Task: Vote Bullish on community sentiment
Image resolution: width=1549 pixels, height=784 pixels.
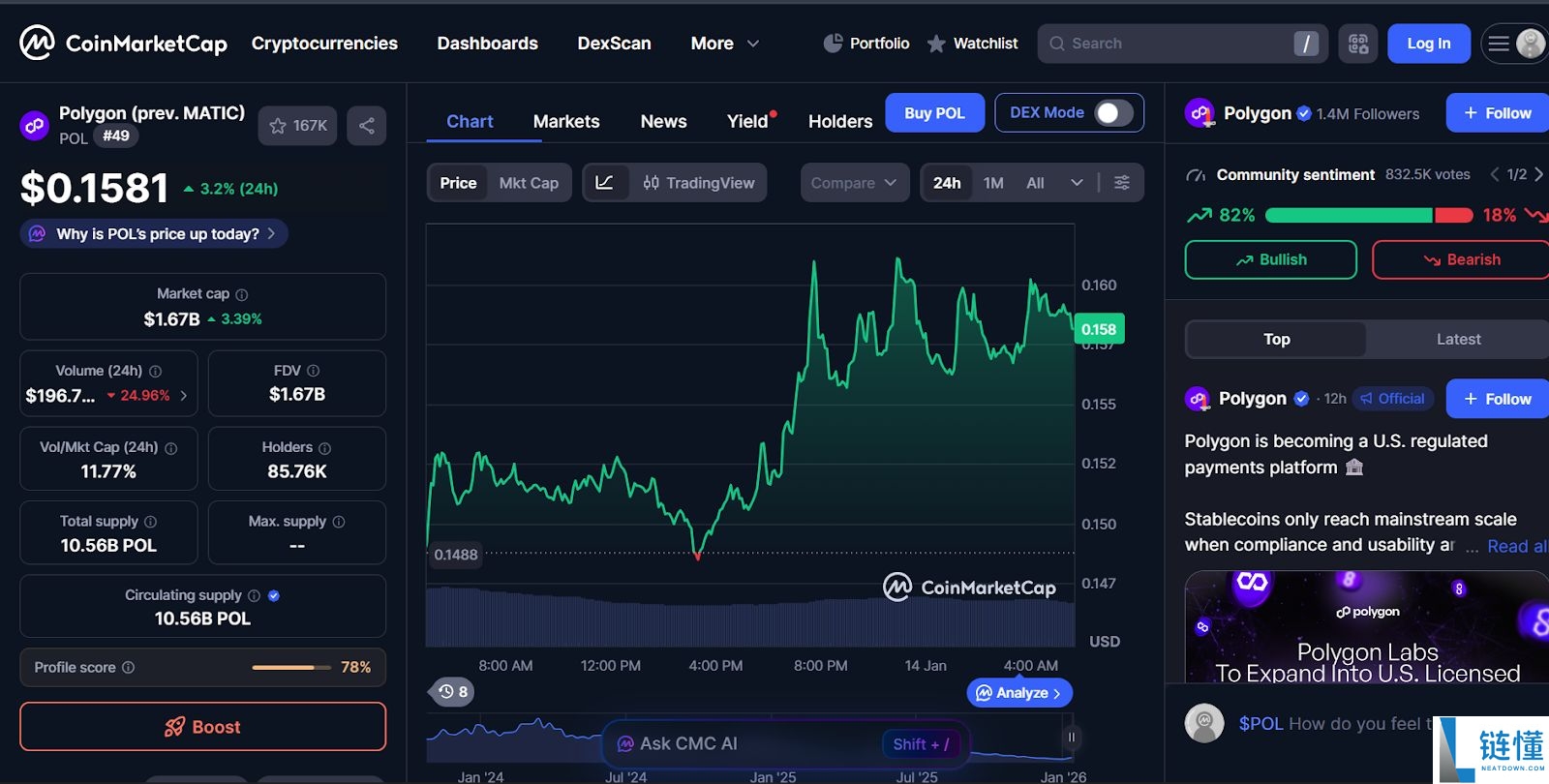Action: [1271, 259]
